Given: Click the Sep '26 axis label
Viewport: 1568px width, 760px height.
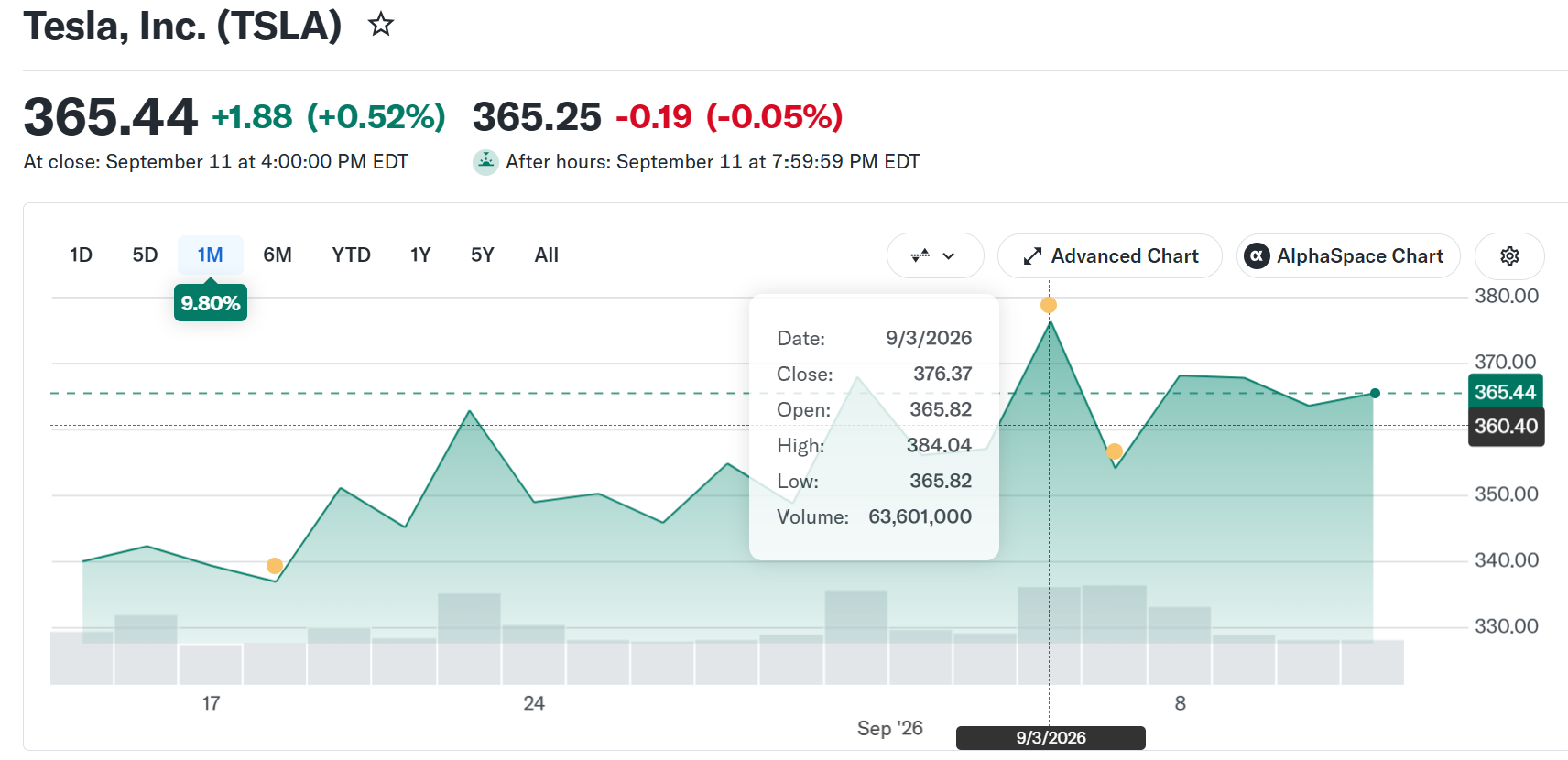Looking at the screenshot, I should pos(889,728).
